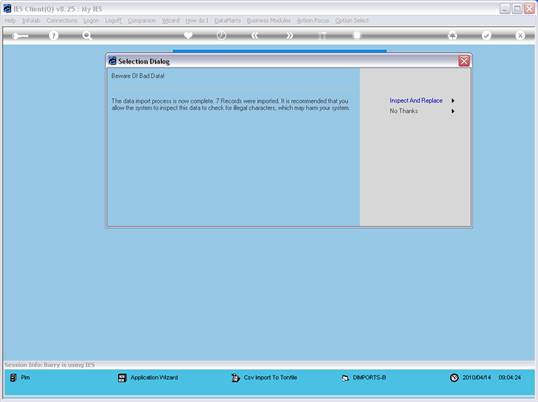Expand the arrow next to No Thanks

[453, 111]
